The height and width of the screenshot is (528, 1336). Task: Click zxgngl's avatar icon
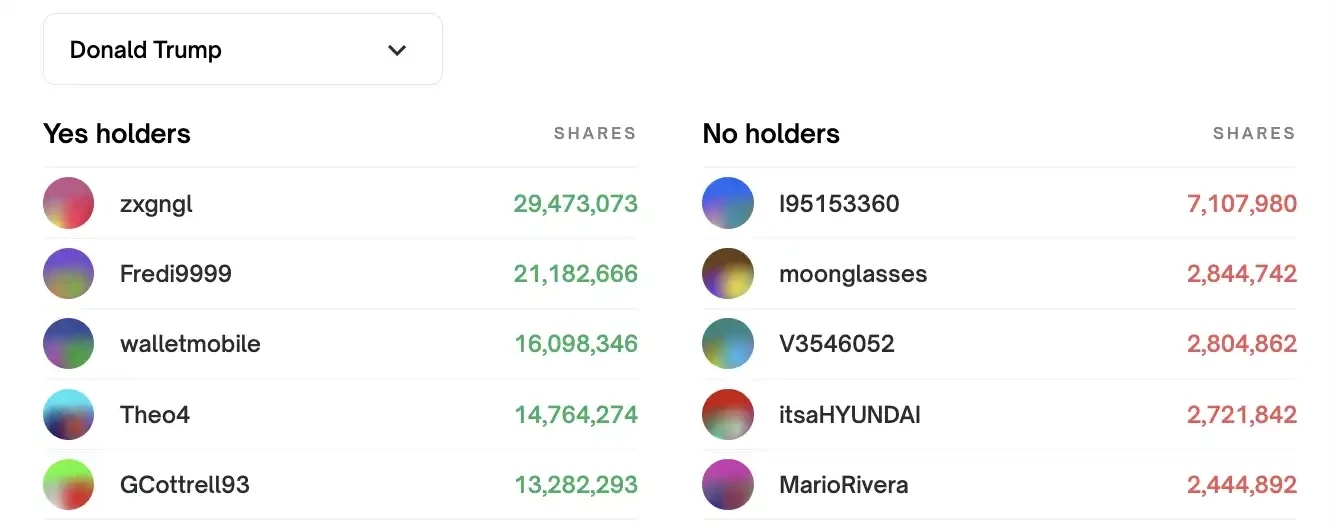pyautogui.click(x=68, y=204)
